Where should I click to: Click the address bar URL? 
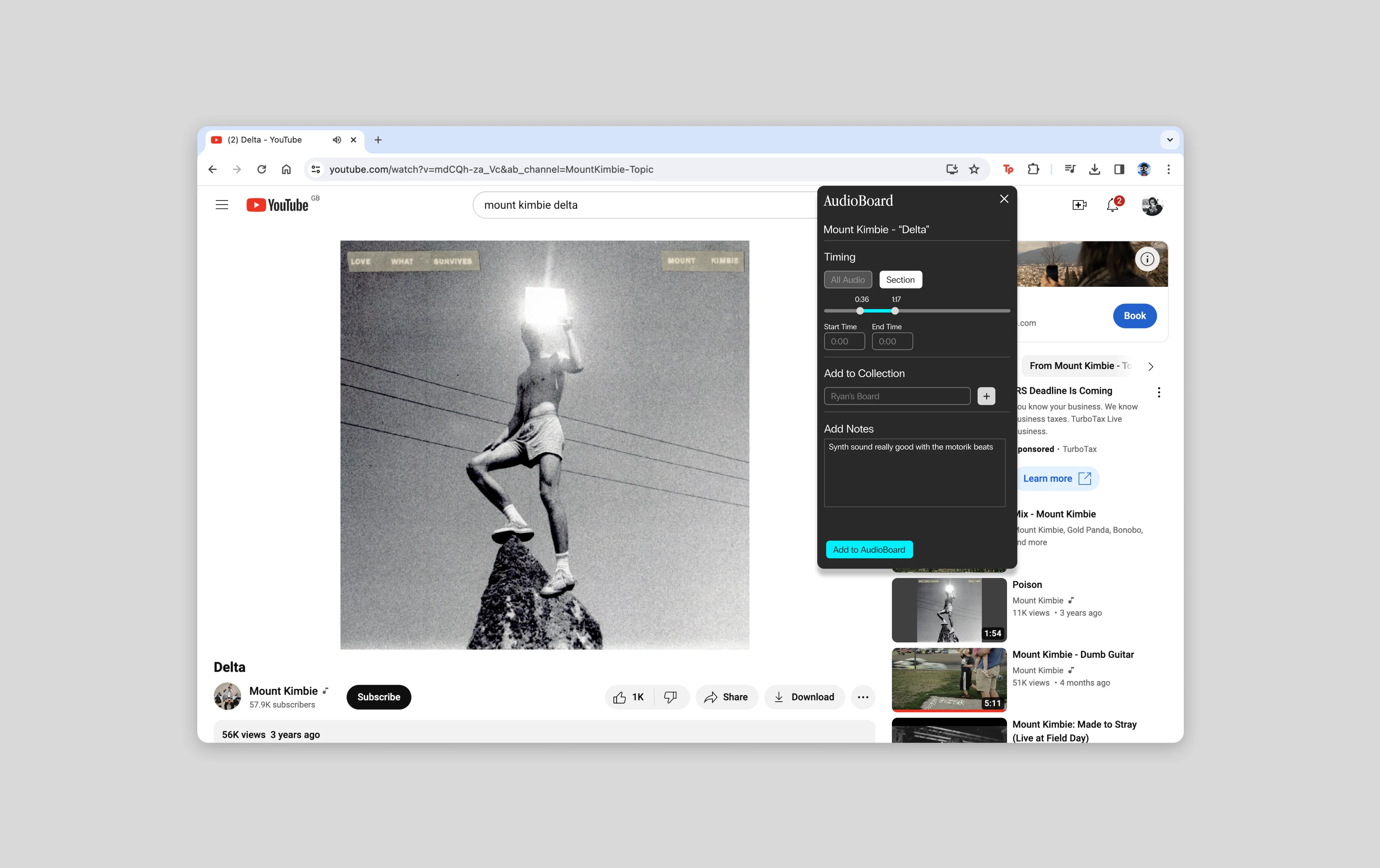tap(491, 169)
